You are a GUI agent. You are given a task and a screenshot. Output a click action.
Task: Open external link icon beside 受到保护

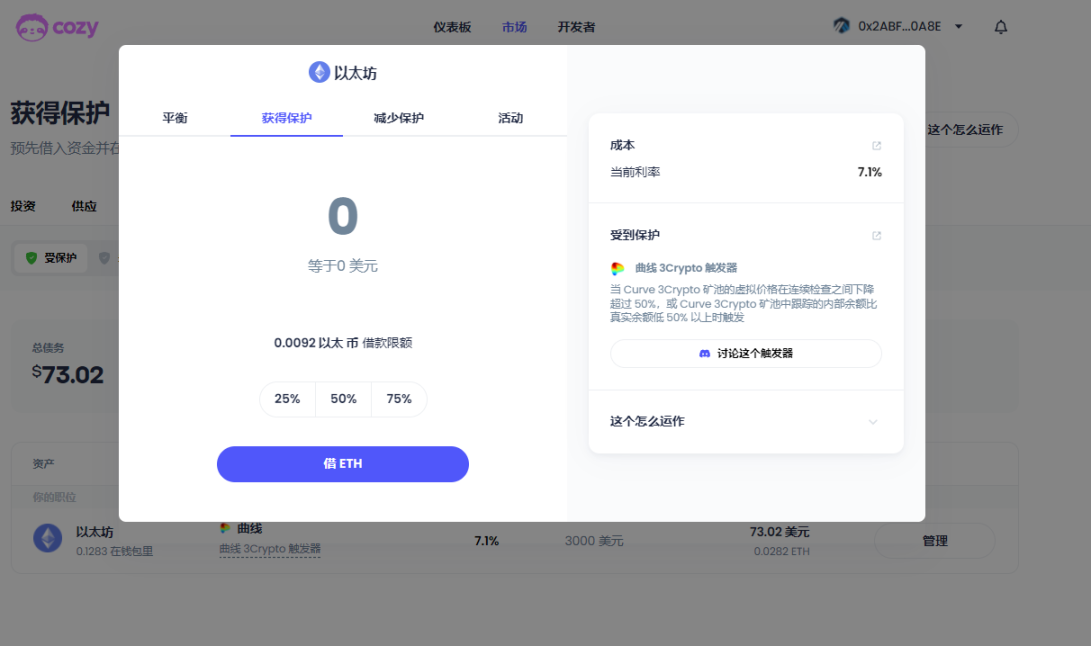pos(877,235)
